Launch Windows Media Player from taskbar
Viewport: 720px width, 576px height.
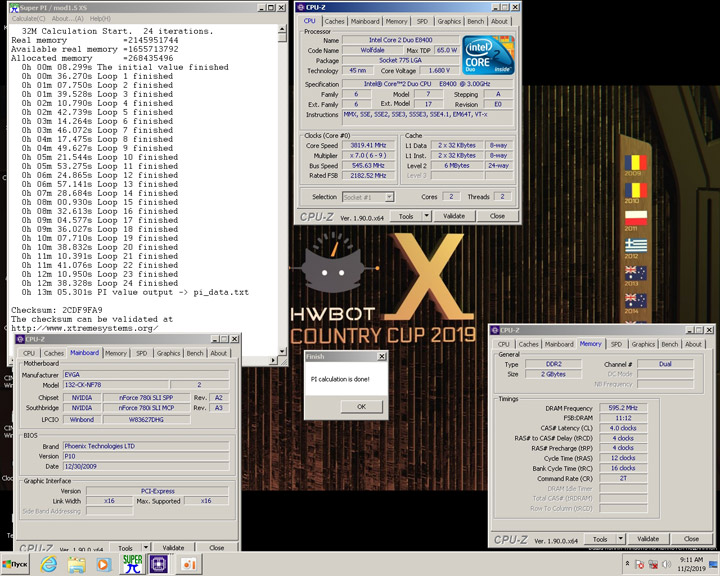[103, 563]
